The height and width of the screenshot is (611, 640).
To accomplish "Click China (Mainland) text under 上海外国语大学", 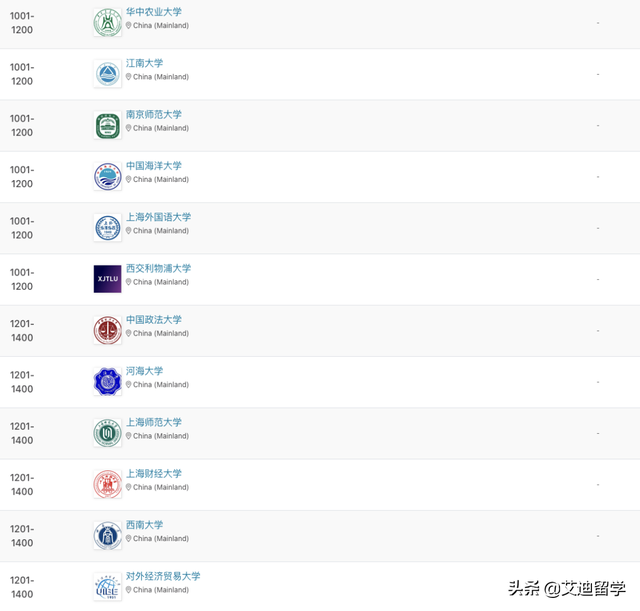I will click(161, 231).
